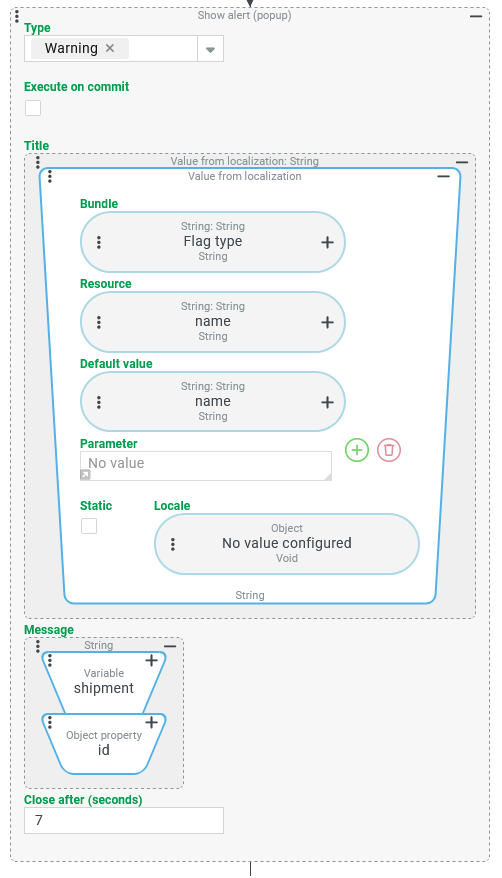Open menu dots on Locale object block
Screen dimensions: 502x878
173,544
